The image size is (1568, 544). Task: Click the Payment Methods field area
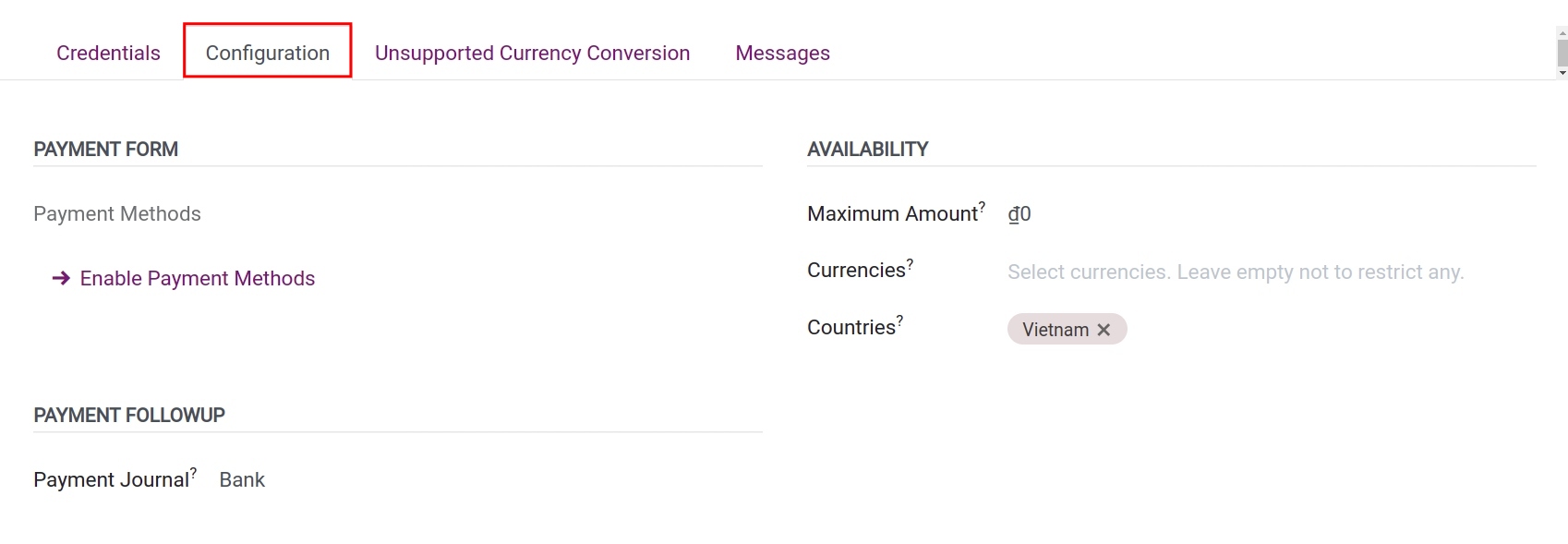pyautogui.click(x=117, y=213)
